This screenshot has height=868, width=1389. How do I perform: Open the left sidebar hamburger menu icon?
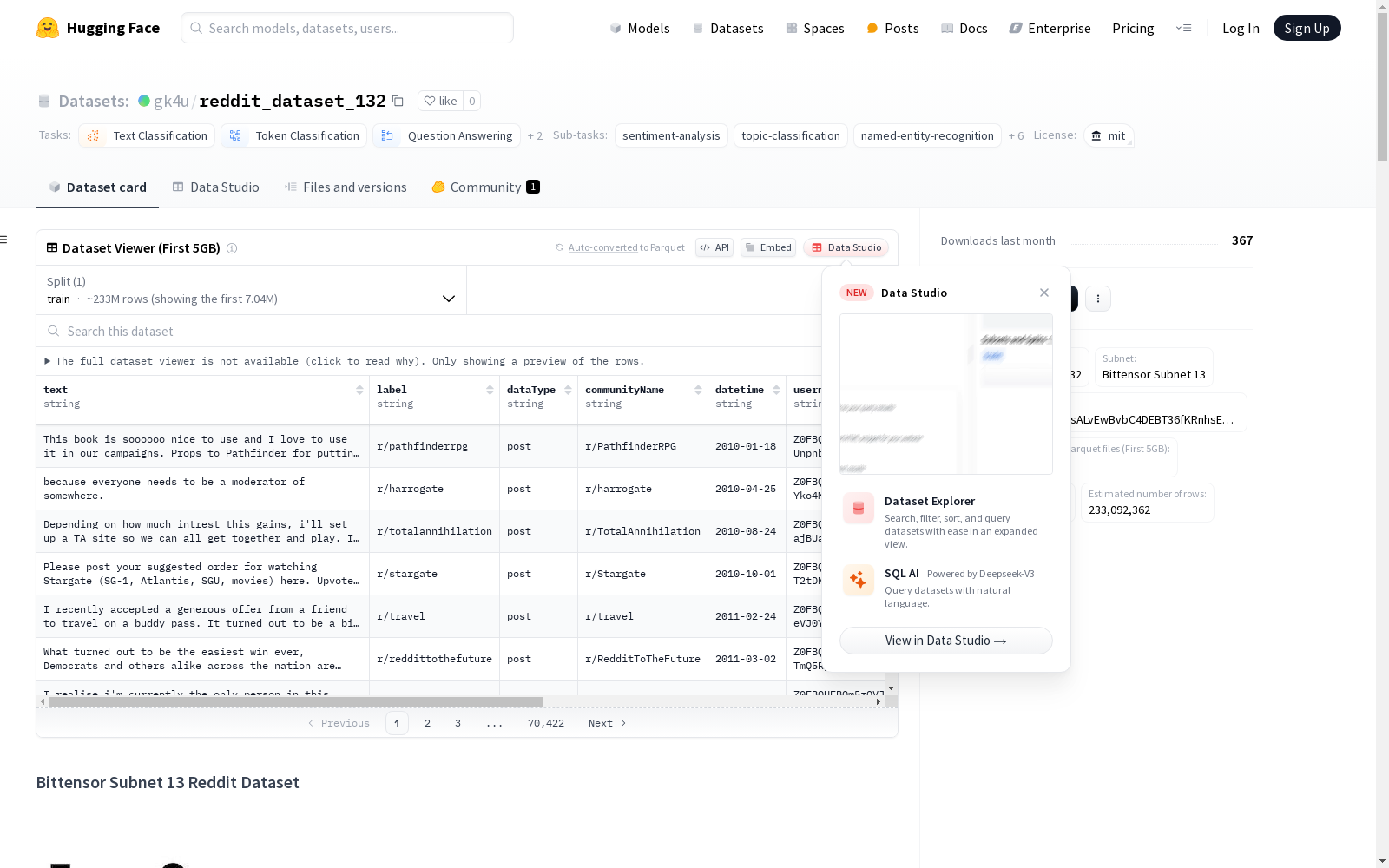(x=3, y=240)
